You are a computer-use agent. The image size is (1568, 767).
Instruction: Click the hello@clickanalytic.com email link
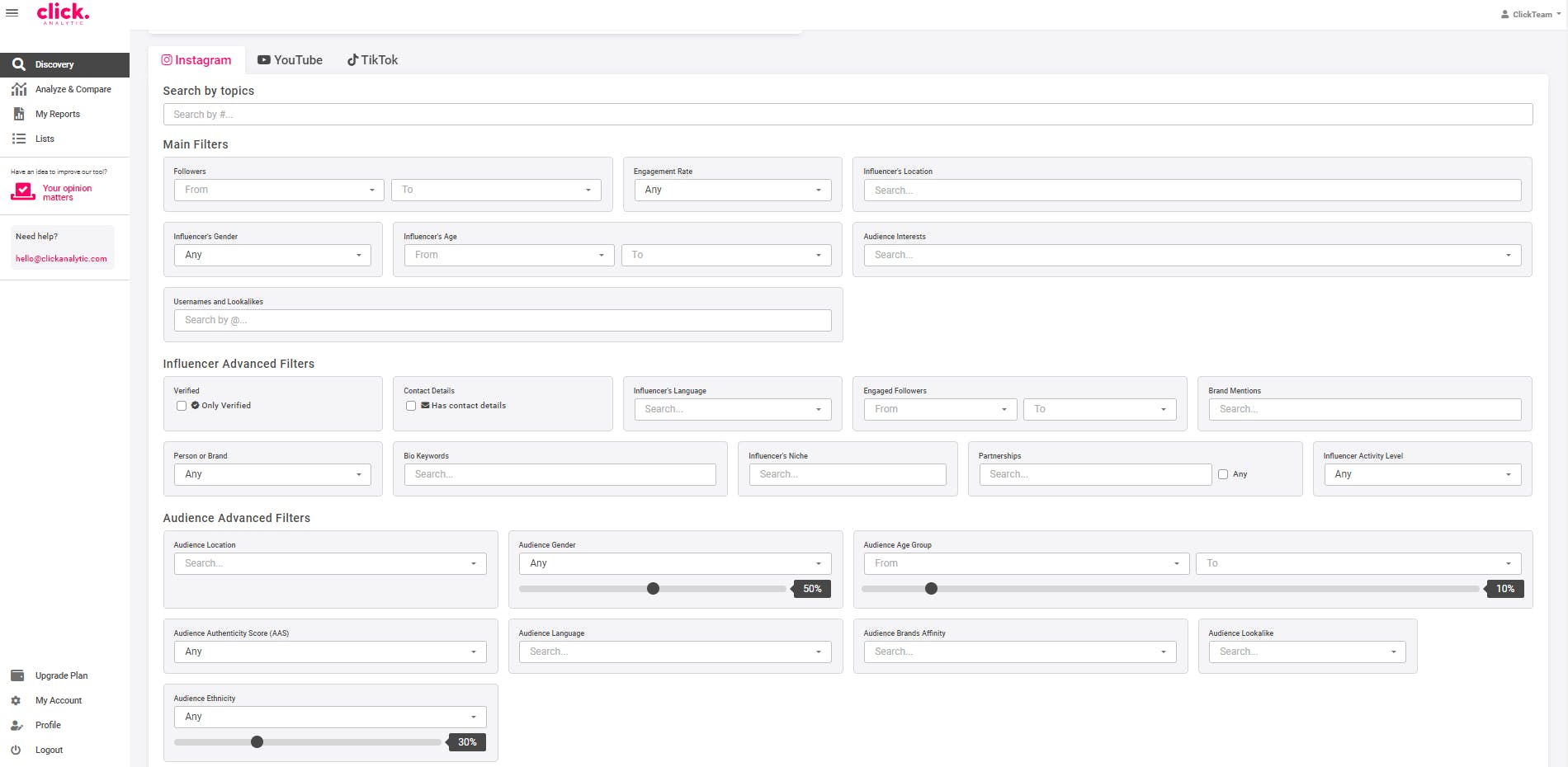coord(61,259)
